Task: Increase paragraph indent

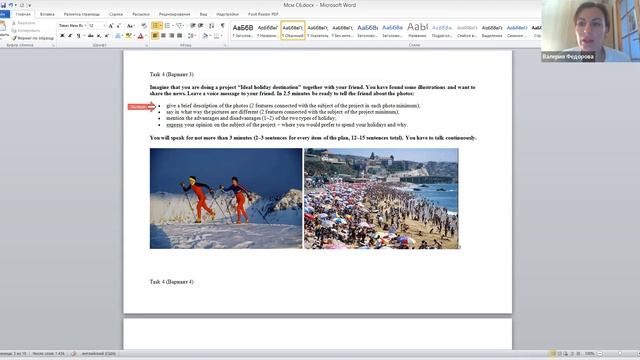Action: click(201, 26)
